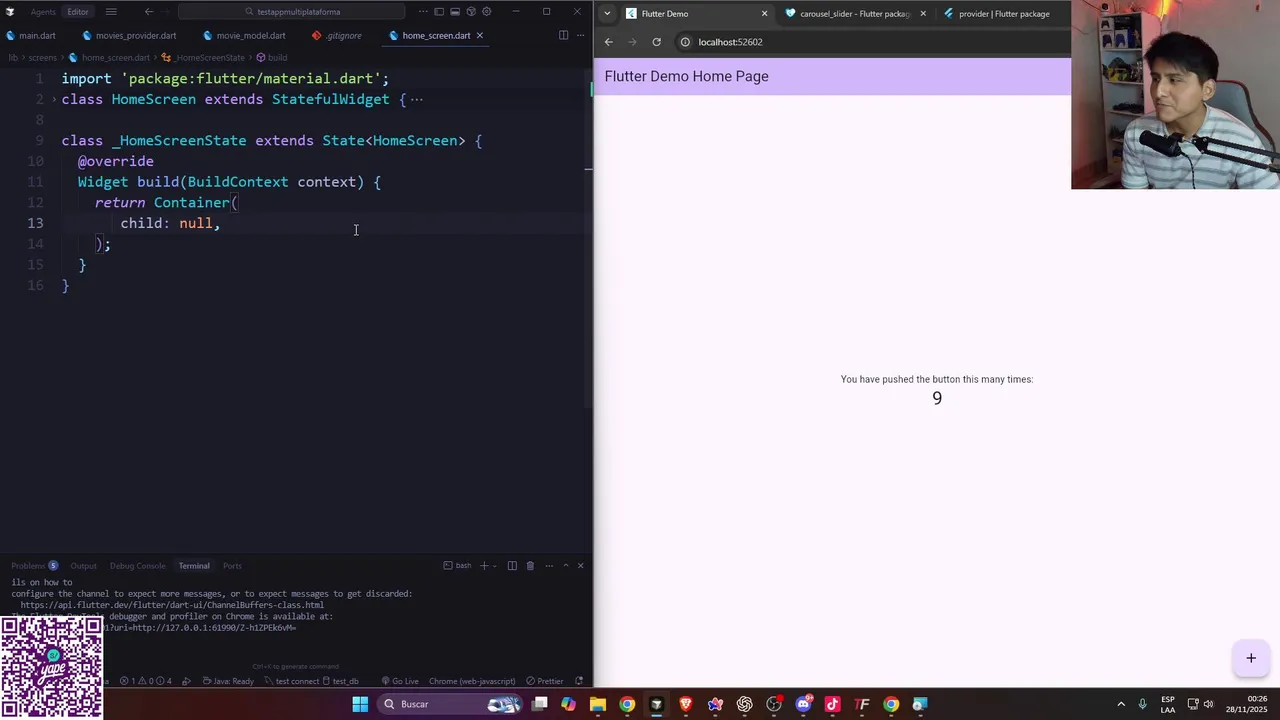Close the terminal panel
This screenshot has width=1280, height=720.
click(x=580, y=566)
